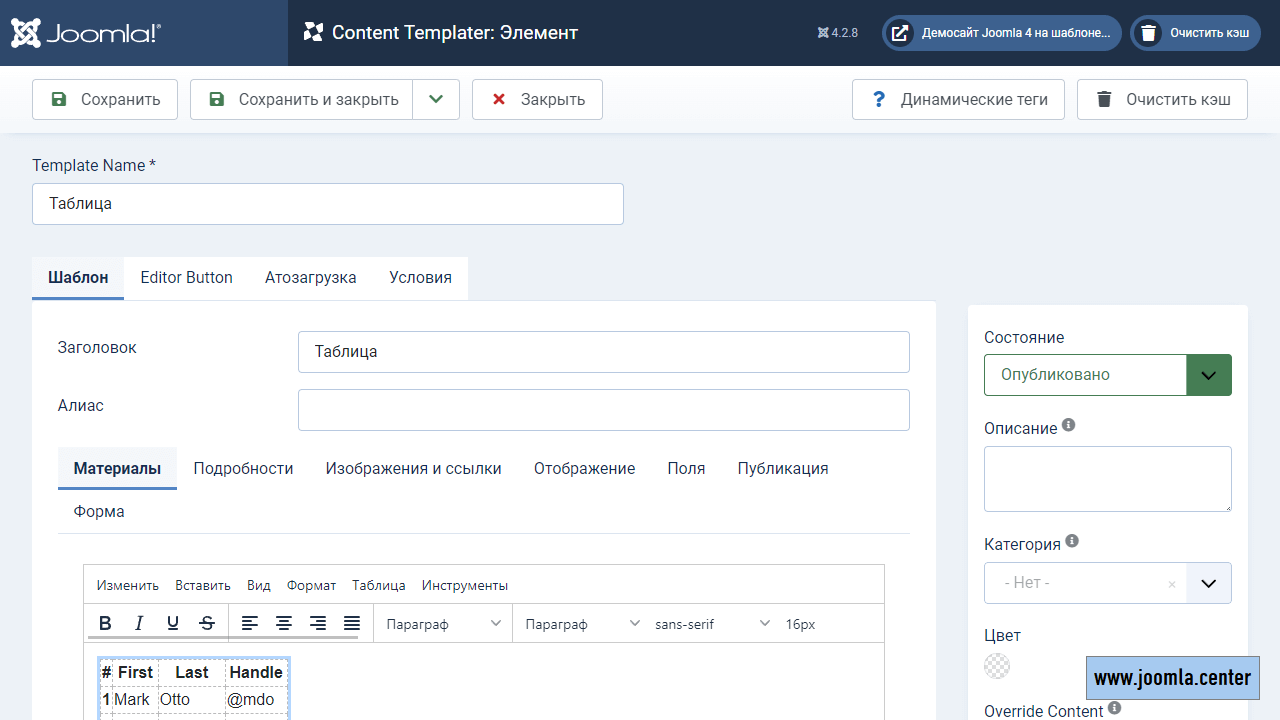Apply strikethrough formatting in editor
This screenshot has height=720, width=1280.
pos(207,623)
